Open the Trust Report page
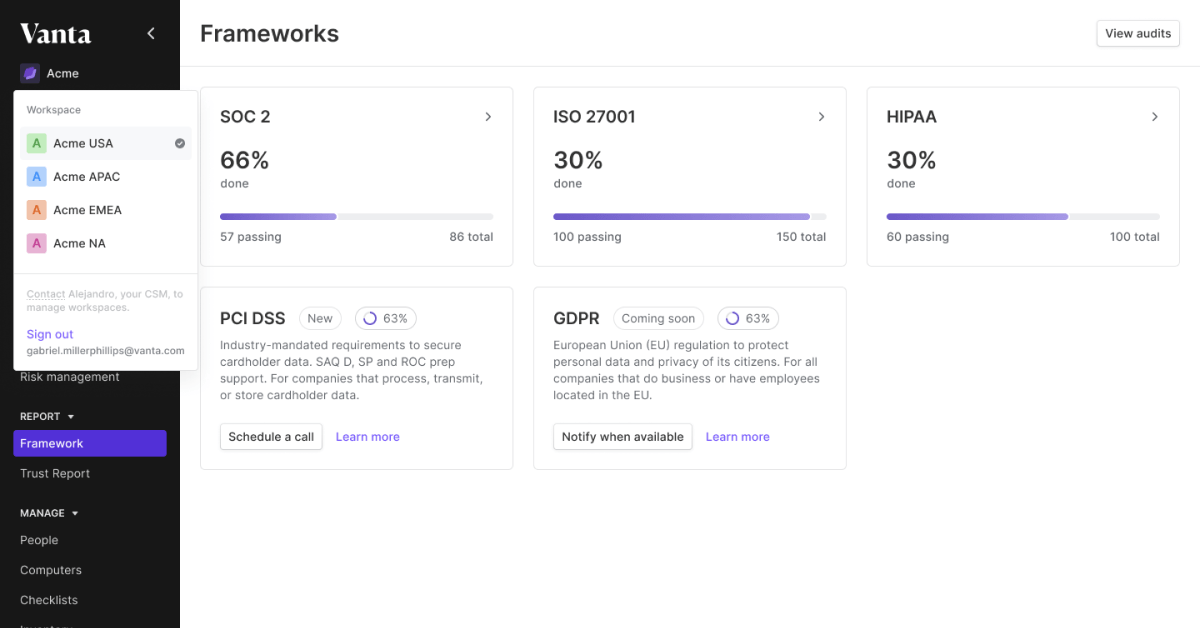The image size is (1200, 628). click(x=55, y=473)
